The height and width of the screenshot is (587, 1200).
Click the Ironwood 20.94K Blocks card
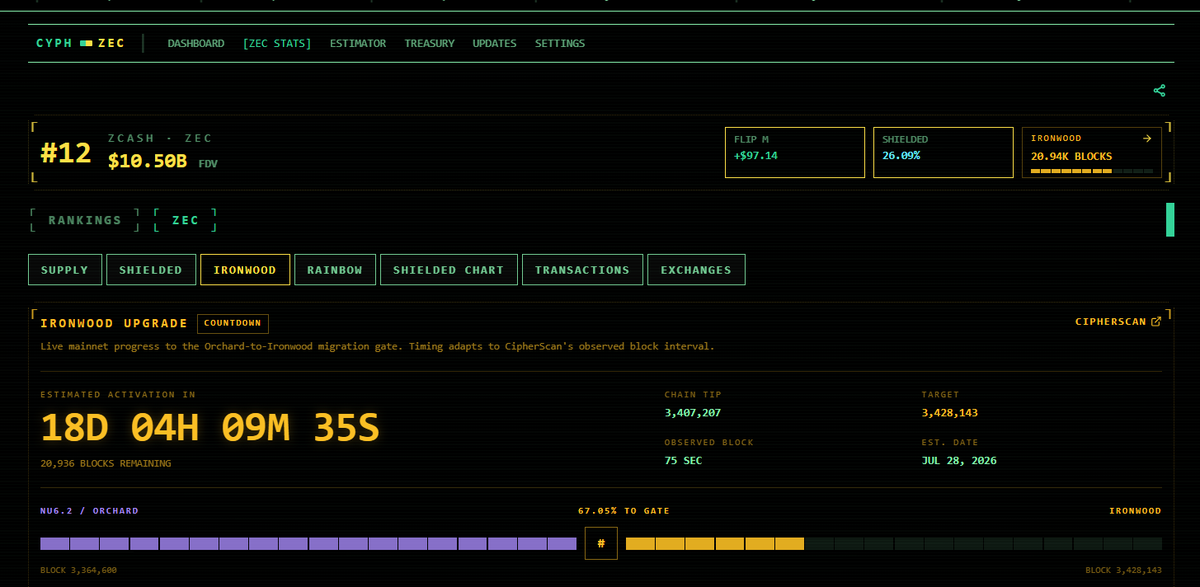(1091, 152)
